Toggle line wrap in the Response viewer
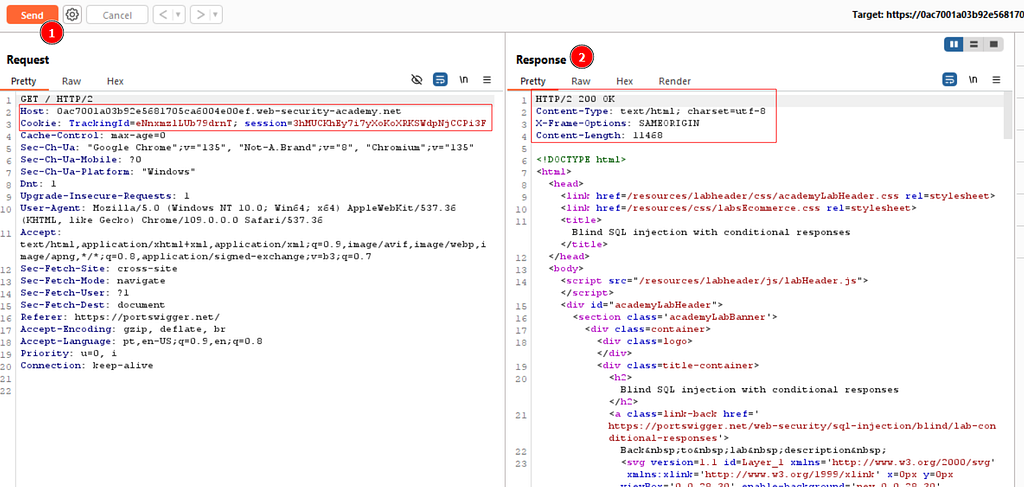Viewport: 1024px width, 487px height. (950, 80)
